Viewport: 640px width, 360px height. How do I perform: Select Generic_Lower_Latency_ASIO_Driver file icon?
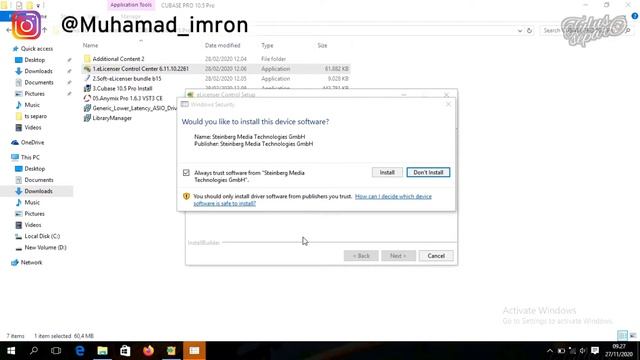point(87,108)
